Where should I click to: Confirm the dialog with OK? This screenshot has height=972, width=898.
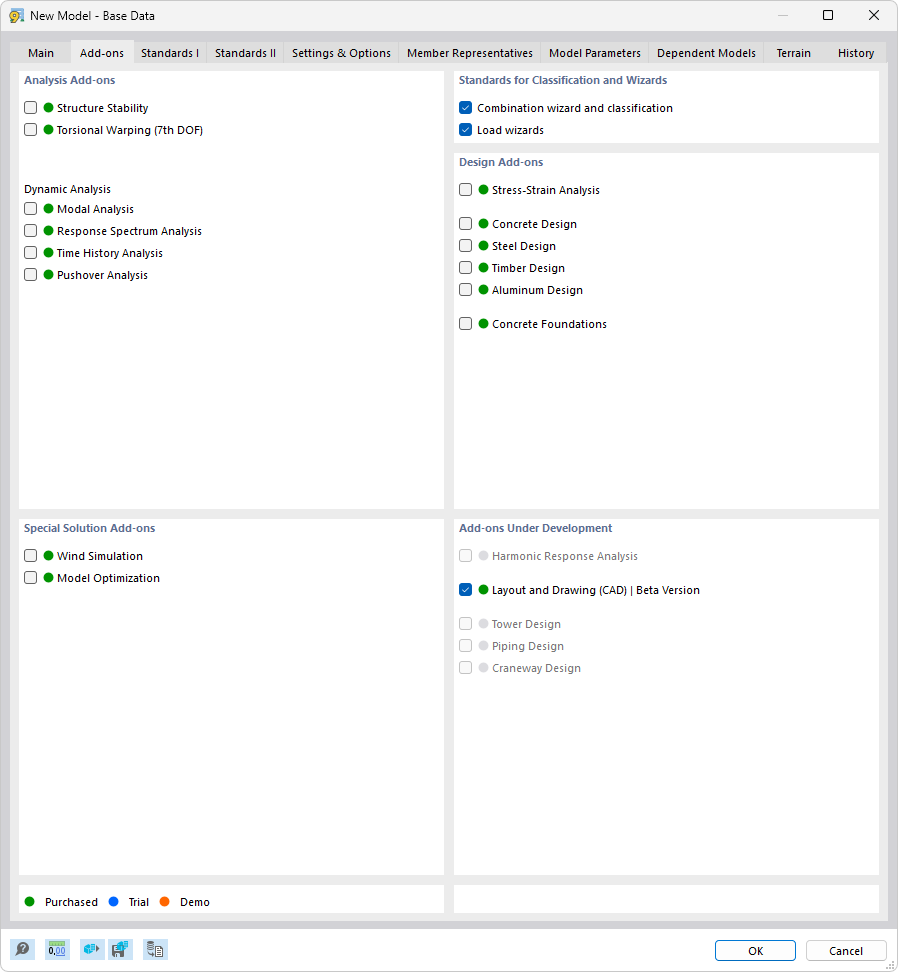[x=755, y=950]
